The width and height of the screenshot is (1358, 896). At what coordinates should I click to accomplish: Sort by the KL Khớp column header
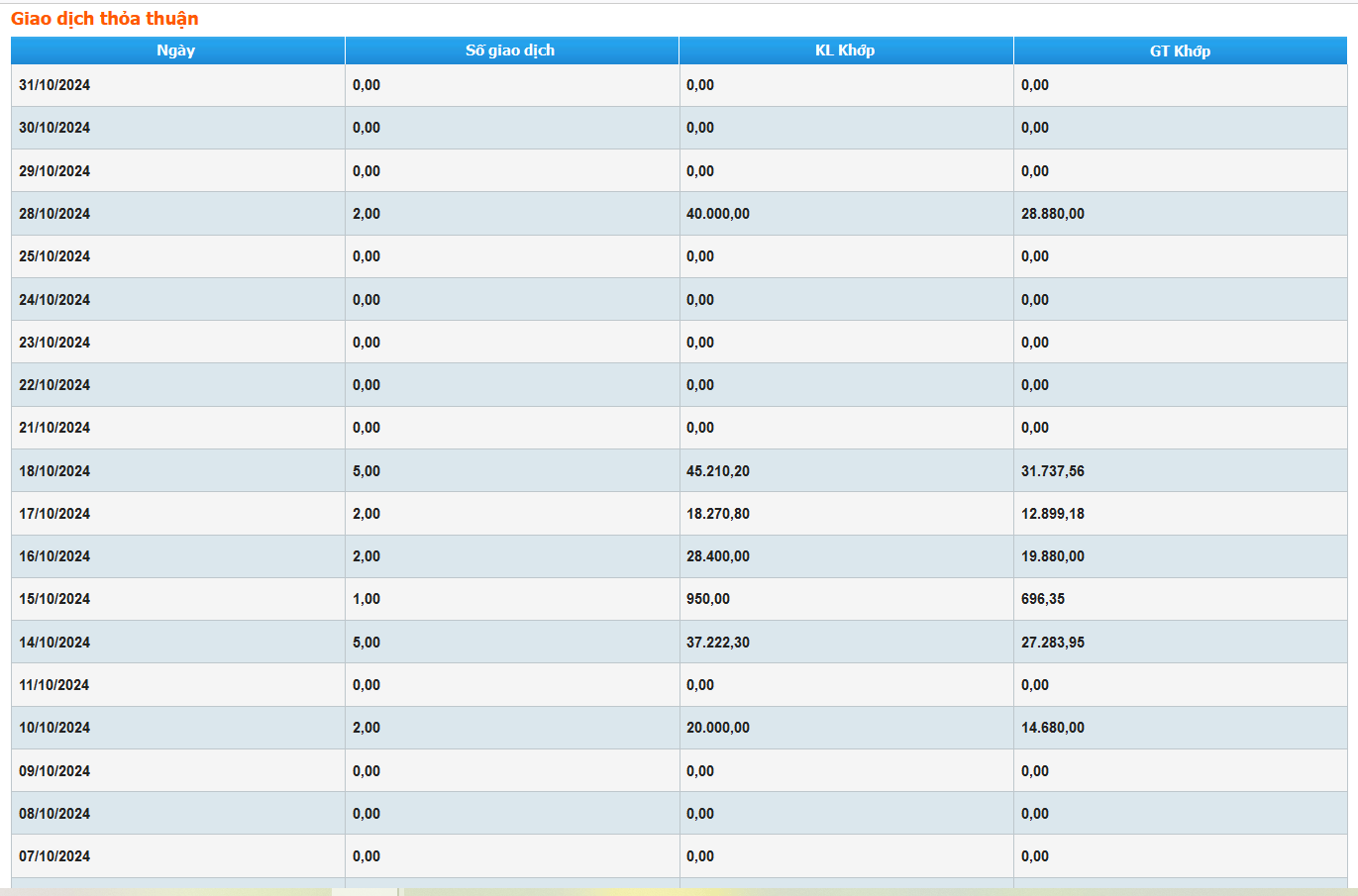coord(845,50)
